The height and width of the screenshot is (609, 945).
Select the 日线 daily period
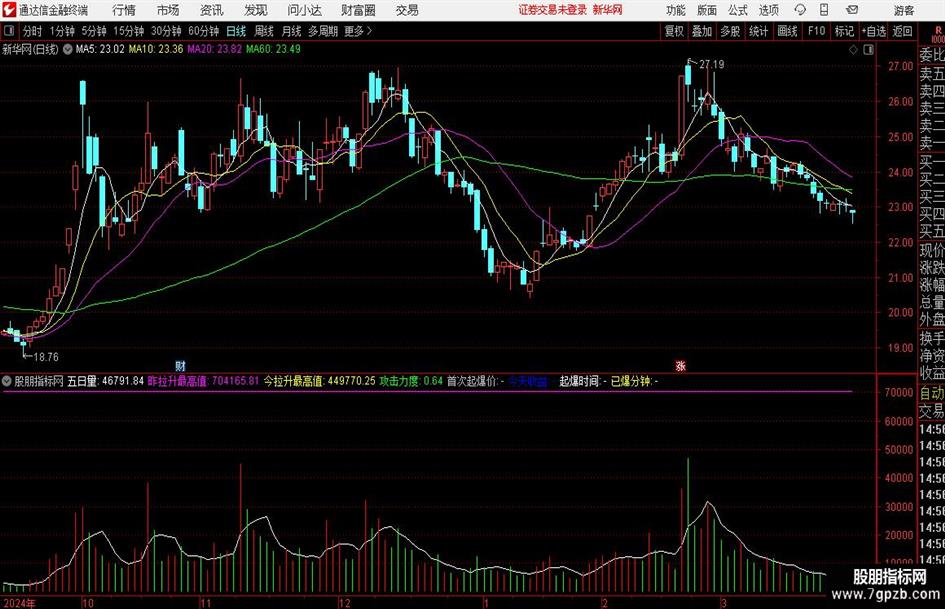tap(236, 31)
